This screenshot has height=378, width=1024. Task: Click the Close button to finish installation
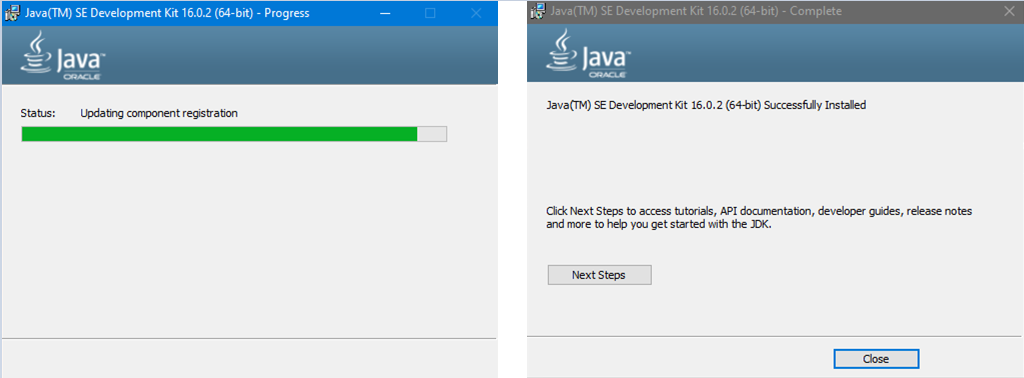pos(876,359)
